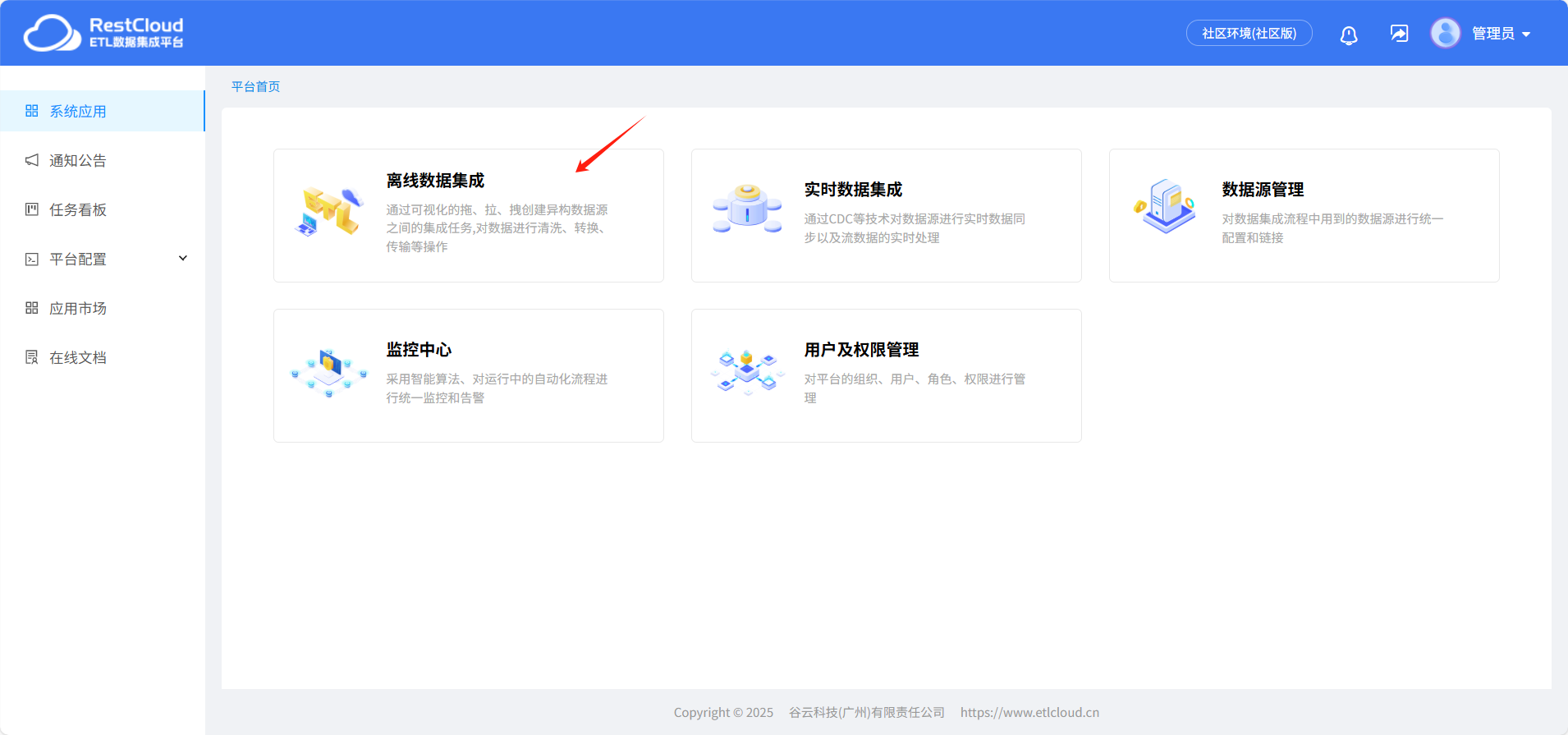The height and width of the screenshot is (735, 1568).
Task: Click the description text starting 通过可视化的拖
Action: pyautogui.click(x=497, y=228)
